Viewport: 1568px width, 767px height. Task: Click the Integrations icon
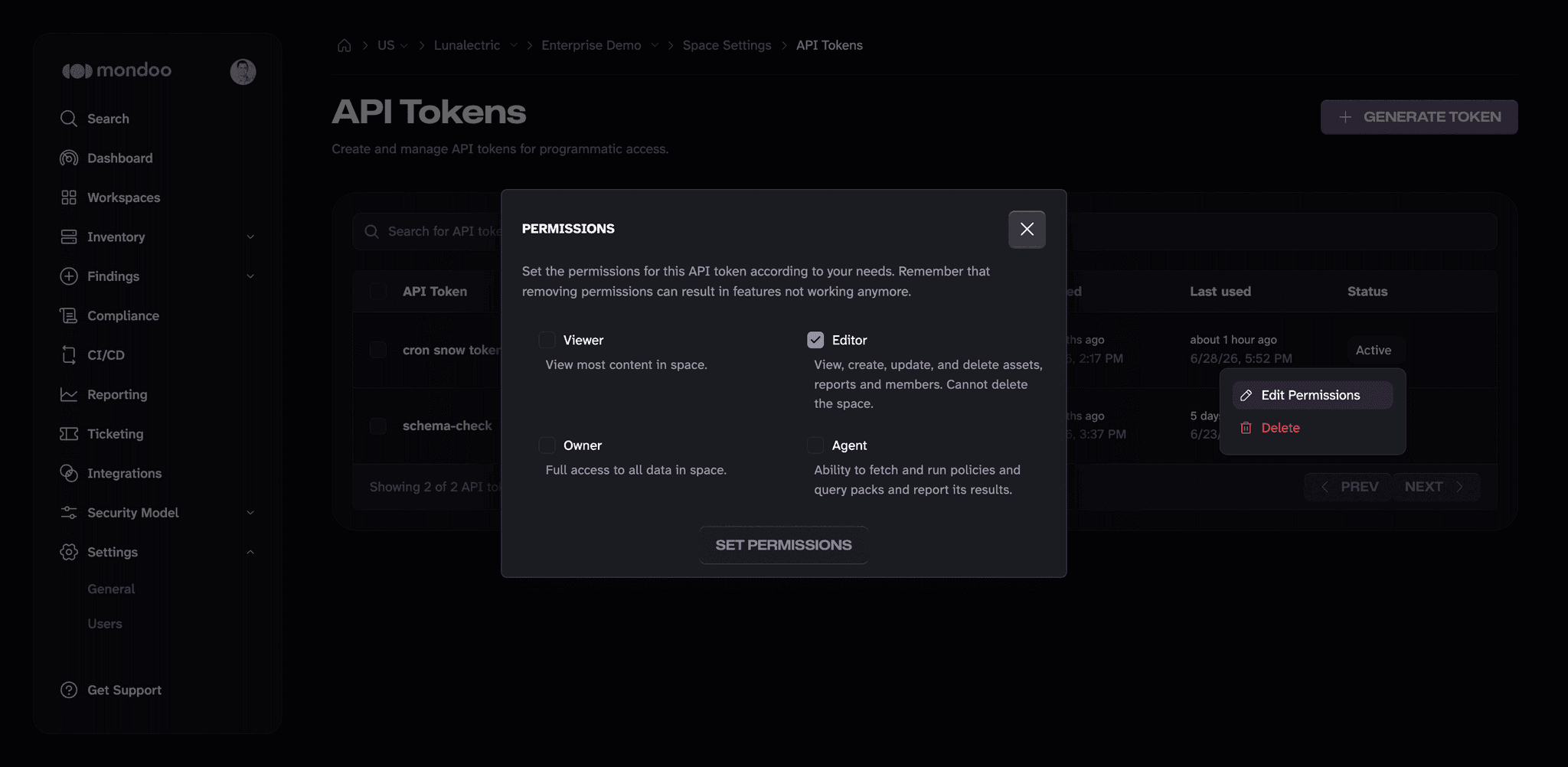(69, 473)
